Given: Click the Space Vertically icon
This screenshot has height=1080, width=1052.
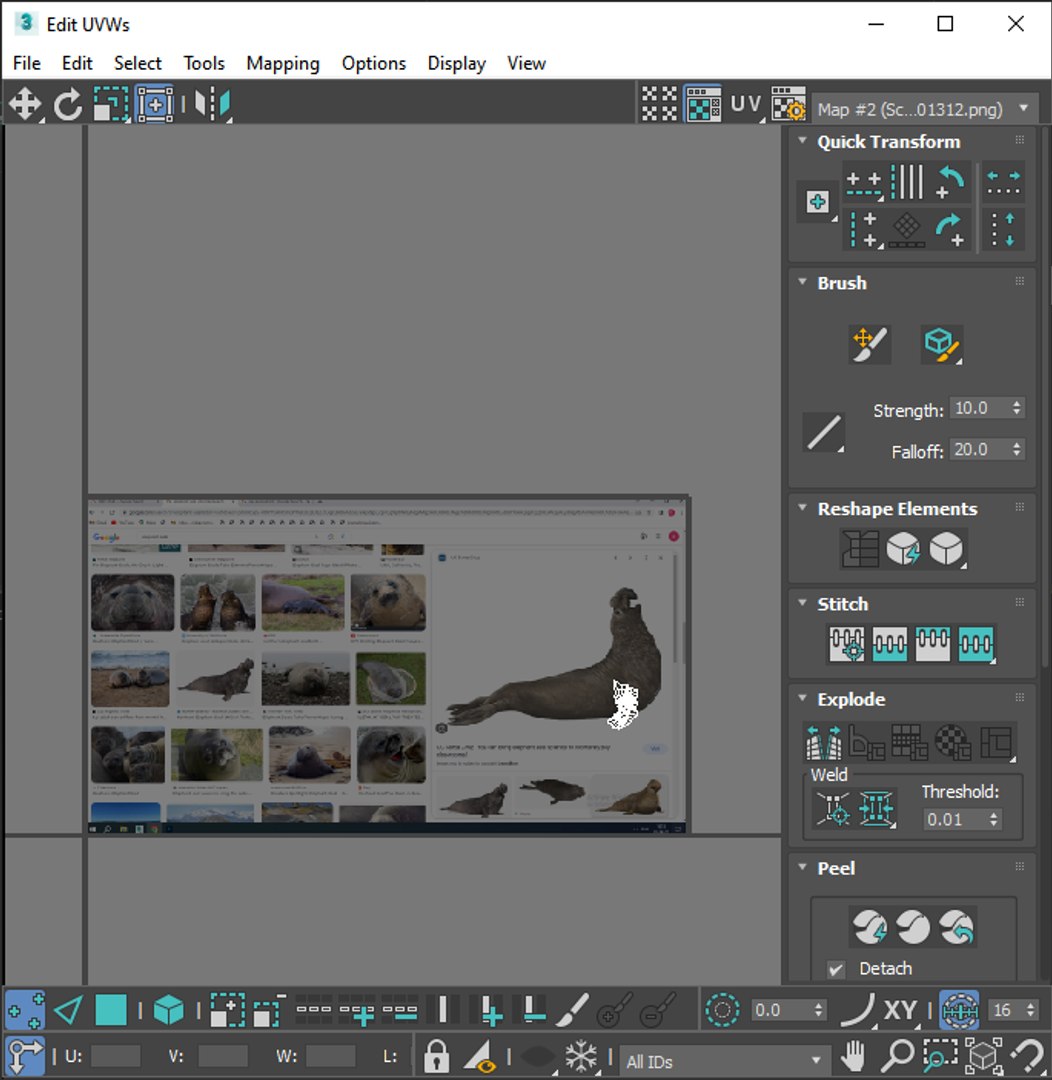Looking at the screenshot, I should pyautogui.click(x=1003, y=229).
